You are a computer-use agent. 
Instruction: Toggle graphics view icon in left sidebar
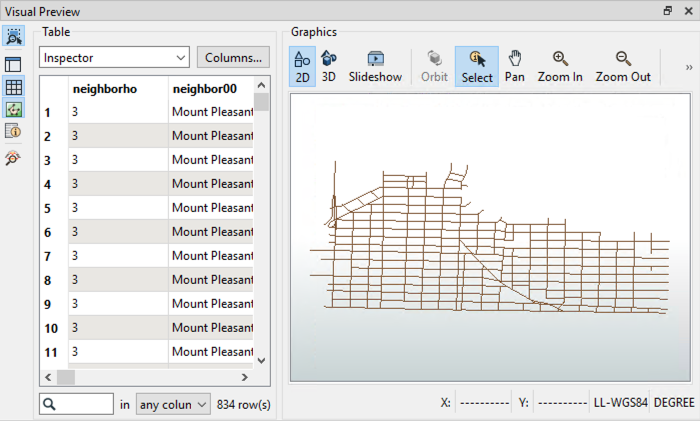click(x=13, y=109)
